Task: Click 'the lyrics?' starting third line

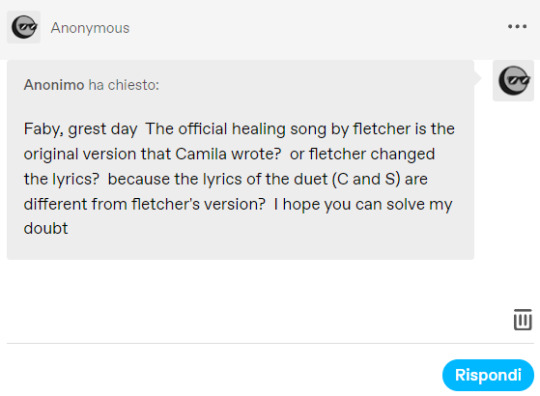Action: coord(61,180)
